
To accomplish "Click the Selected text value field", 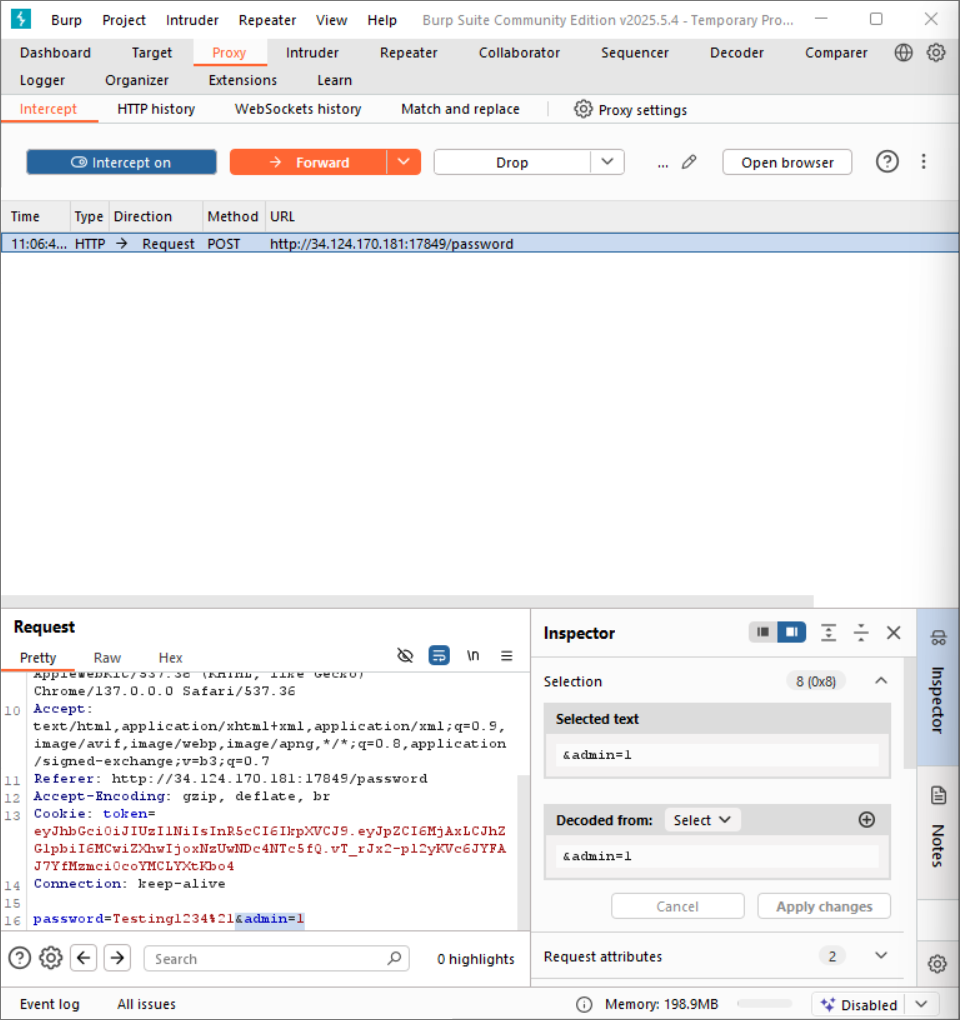I will pyautogui.click(x=717, y=755).
